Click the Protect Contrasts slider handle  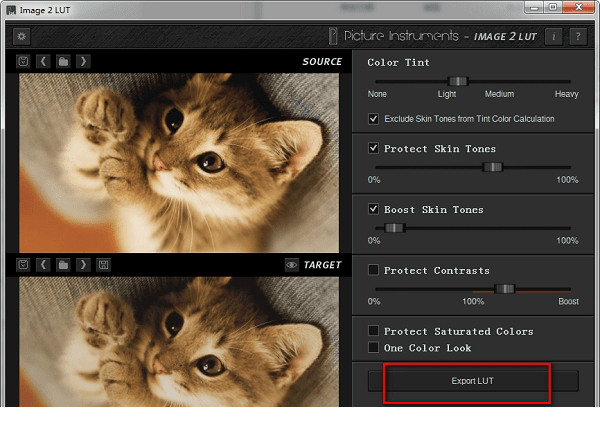(504, 289)
